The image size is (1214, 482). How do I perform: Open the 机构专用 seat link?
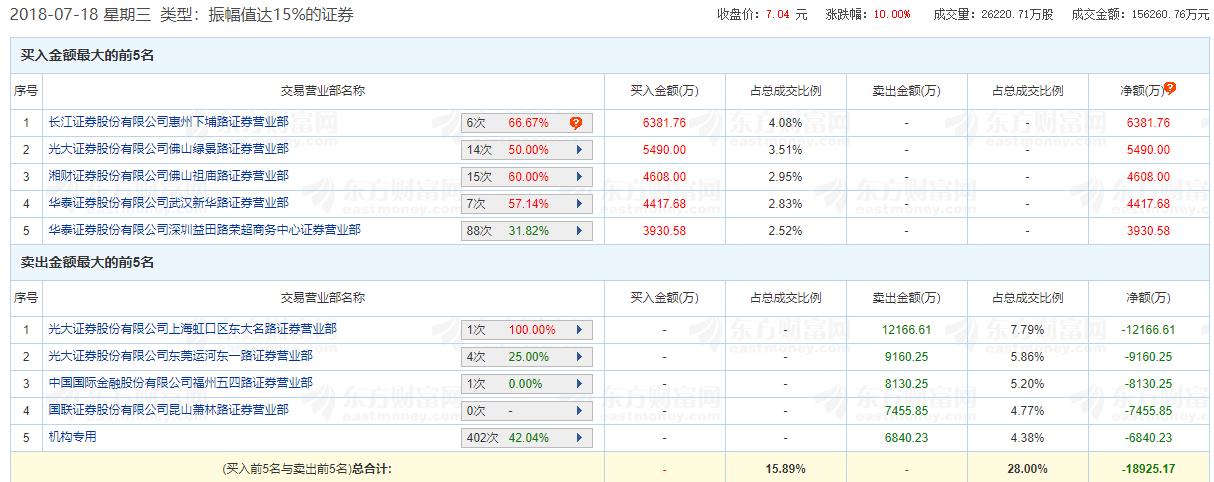[x=72, y=437]
